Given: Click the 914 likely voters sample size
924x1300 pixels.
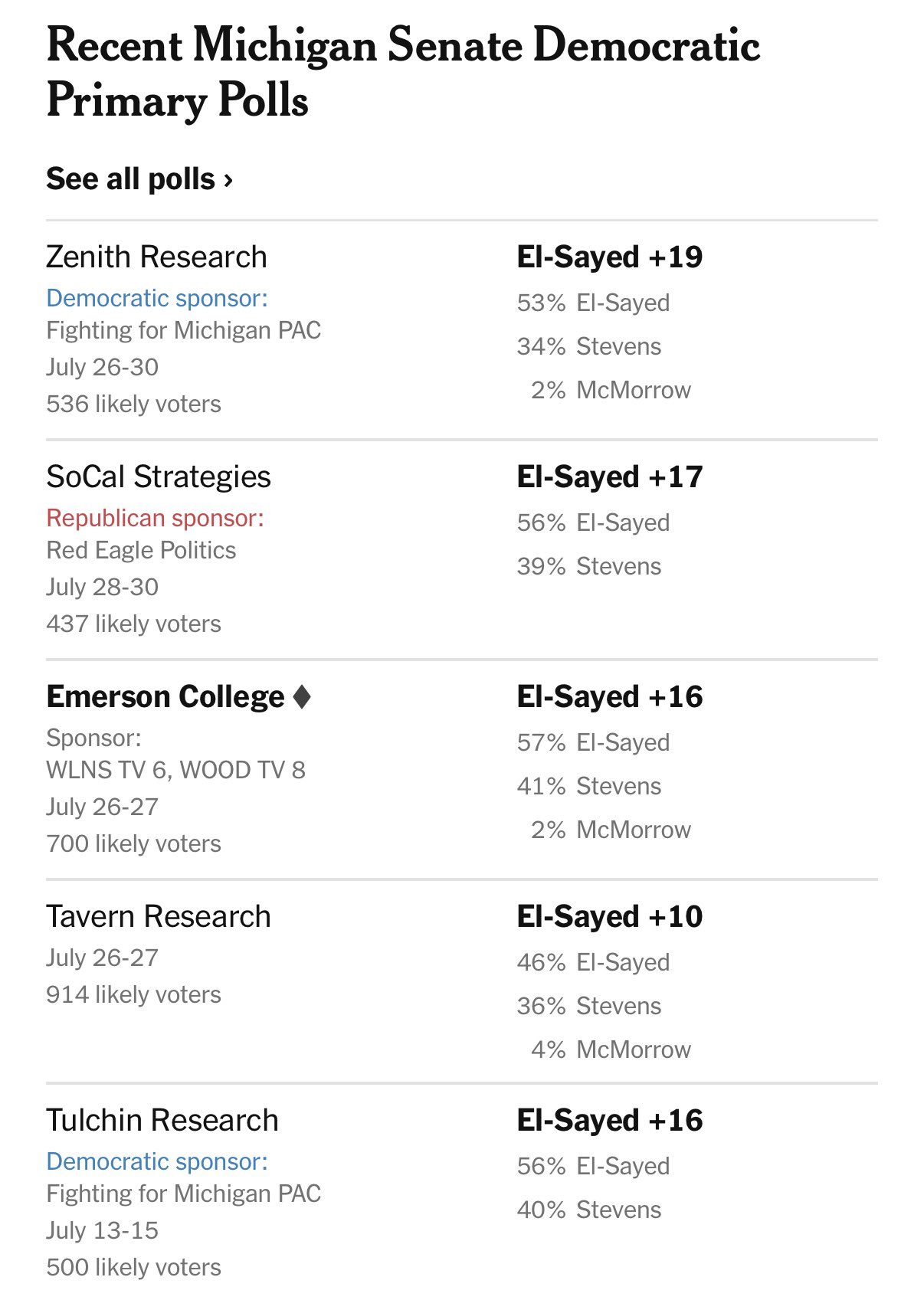Looking at the screenshot, I should [133, 994].
